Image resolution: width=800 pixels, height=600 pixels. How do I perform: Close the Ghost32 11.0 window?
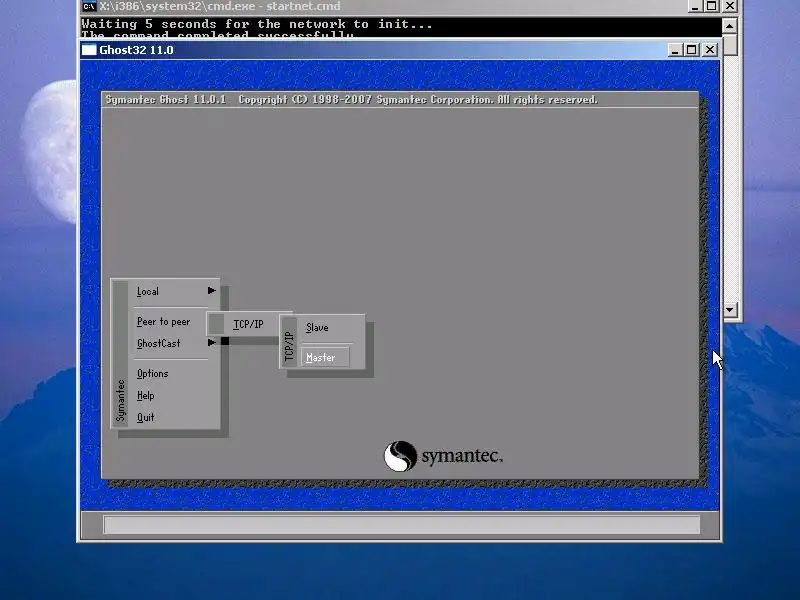[710, 50]
